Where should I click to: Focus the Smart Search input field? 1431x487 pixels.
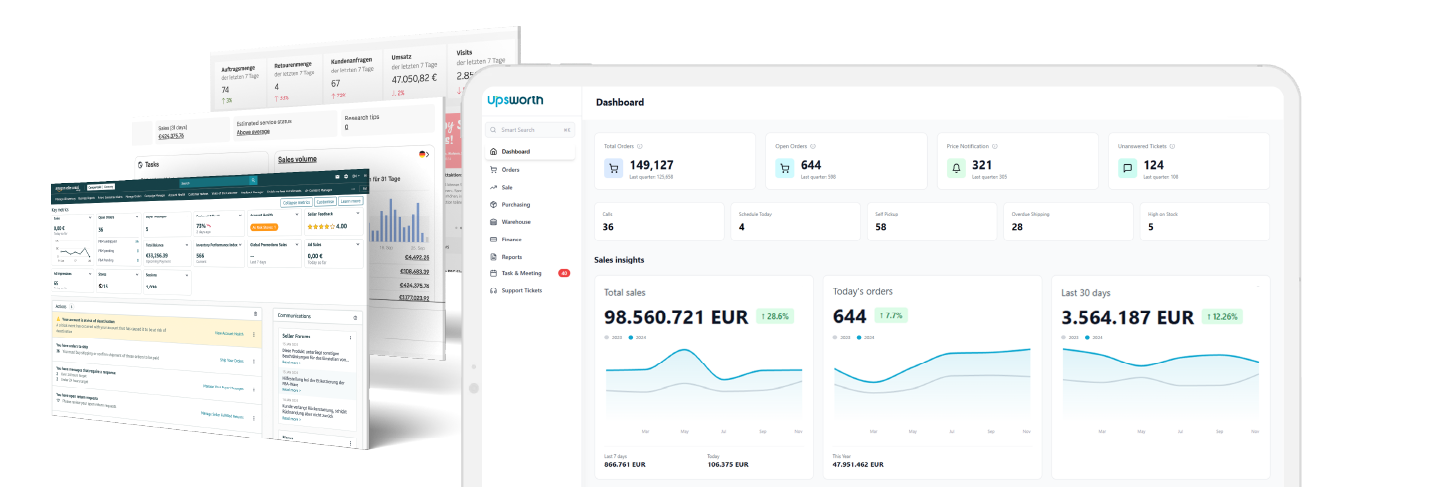(x=529, y=130)
